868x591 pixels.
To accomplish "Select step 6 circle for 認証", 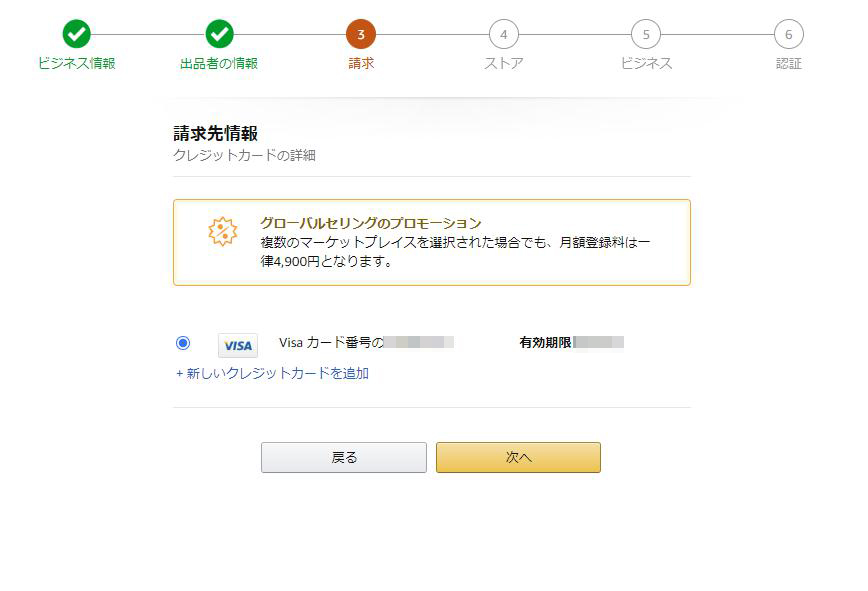I will point(789,34).
